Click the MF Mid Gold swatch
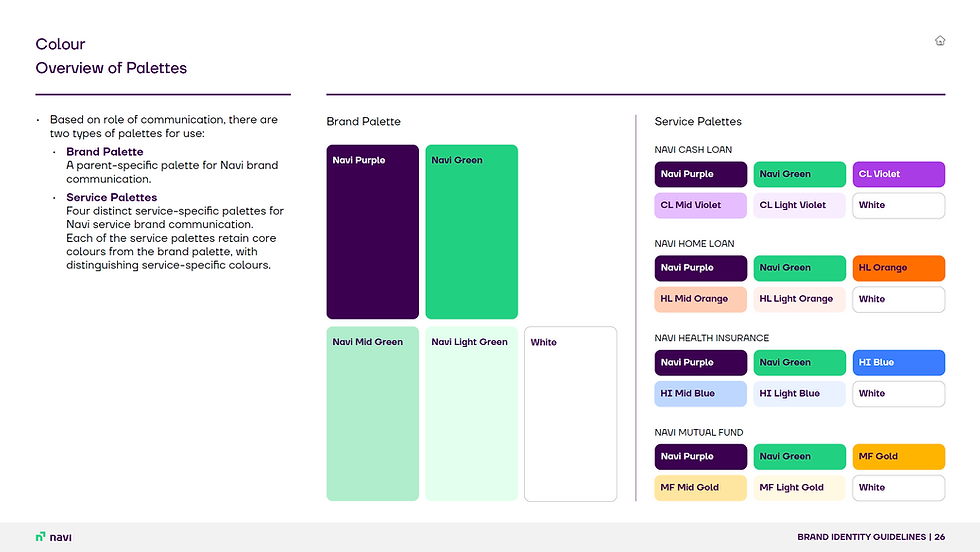 pos(701,488)
